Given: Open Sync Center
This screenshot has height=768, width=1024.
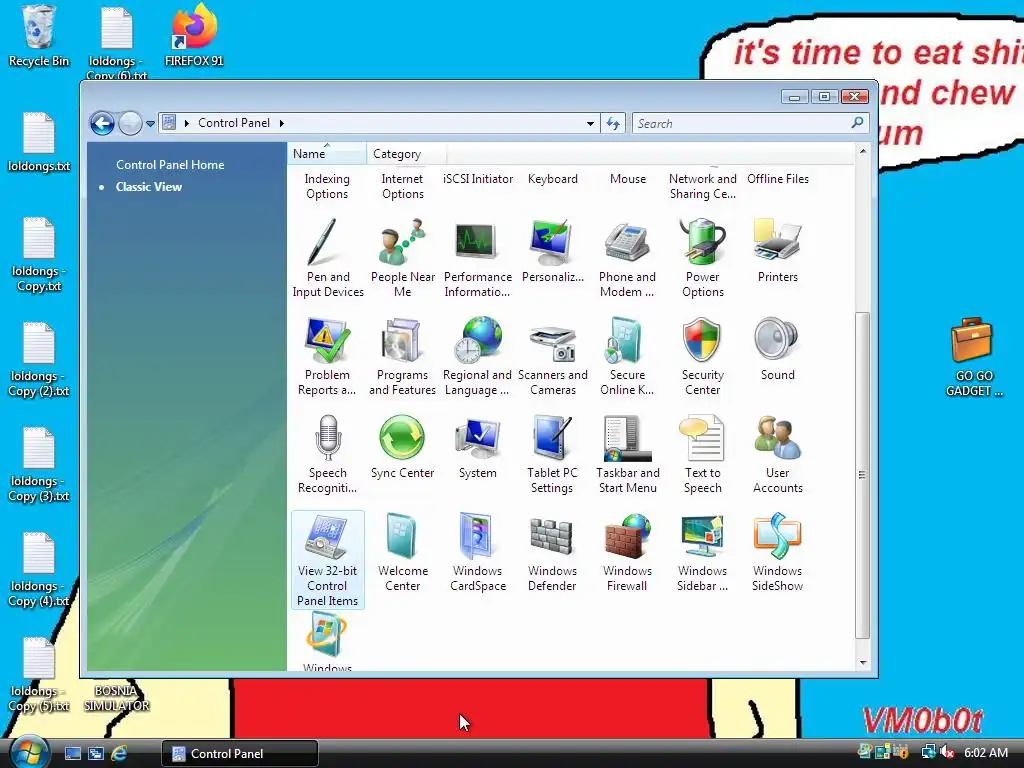Looking at the screenshot, I should pyautogui.click(x=402, y=447).
